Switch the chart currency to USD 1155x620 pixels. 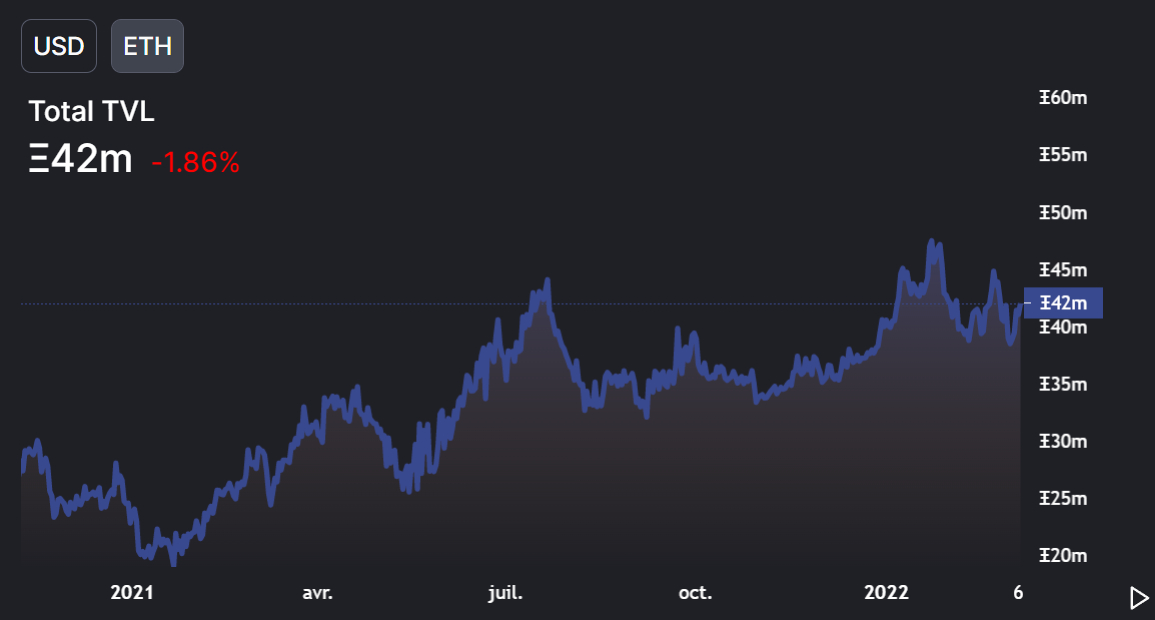tap(59, 46)
